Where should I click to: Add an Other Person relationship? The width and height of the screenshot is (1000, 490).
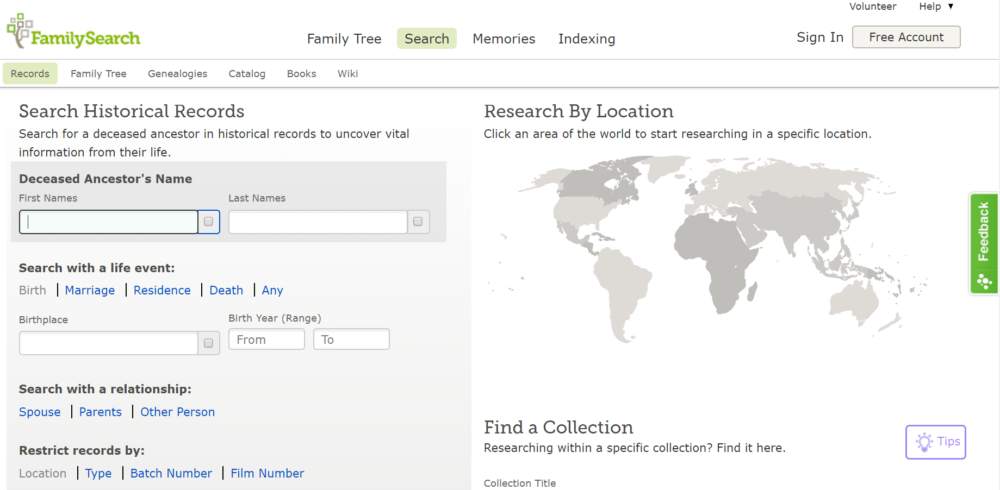click(x=177, y=412)
